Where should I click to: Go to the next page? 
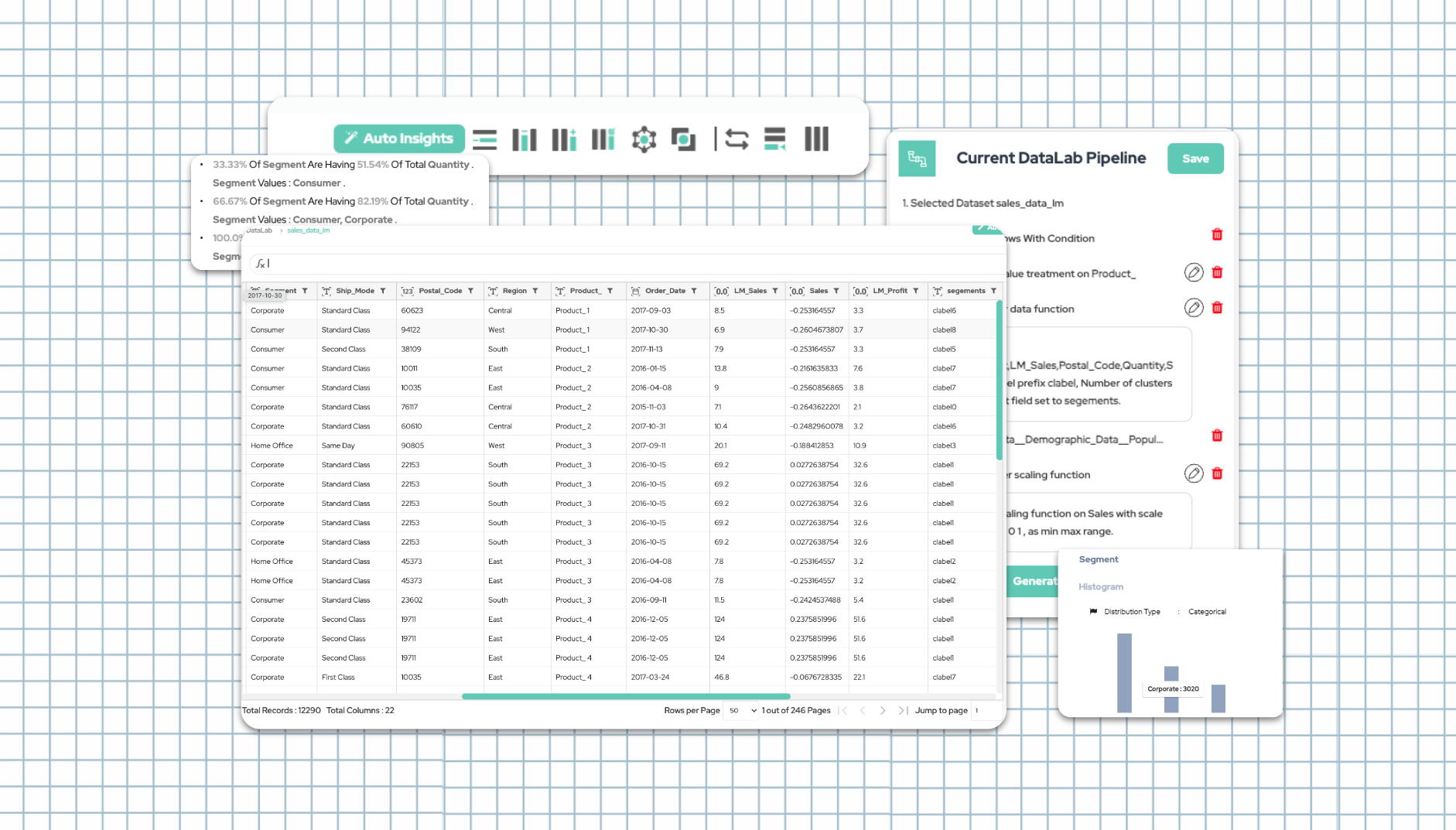[x=883, y=710]
